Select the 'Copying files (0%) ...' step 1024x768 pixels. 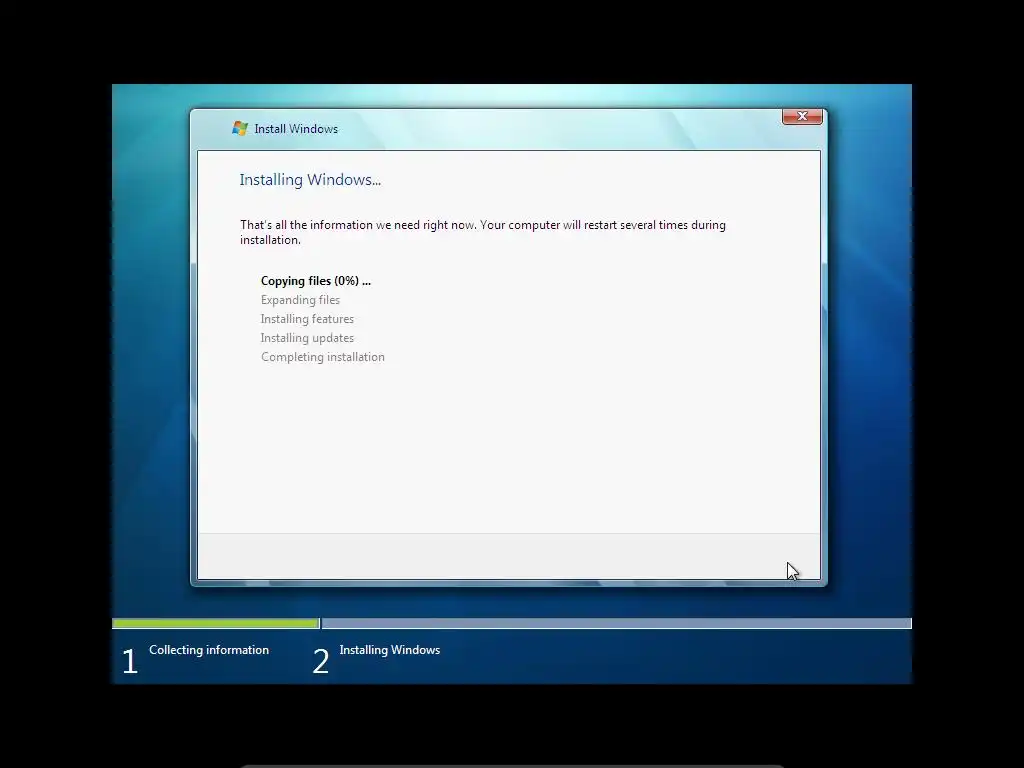point(315,281)
